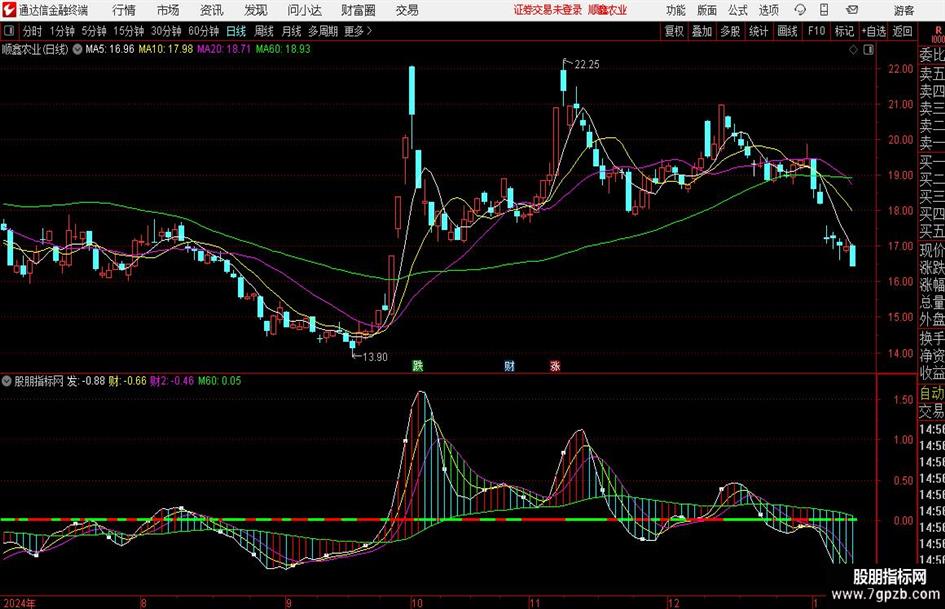
Task: Toggle the right panel layout icon
Action: pyautogui.click(x=868, y=50)
